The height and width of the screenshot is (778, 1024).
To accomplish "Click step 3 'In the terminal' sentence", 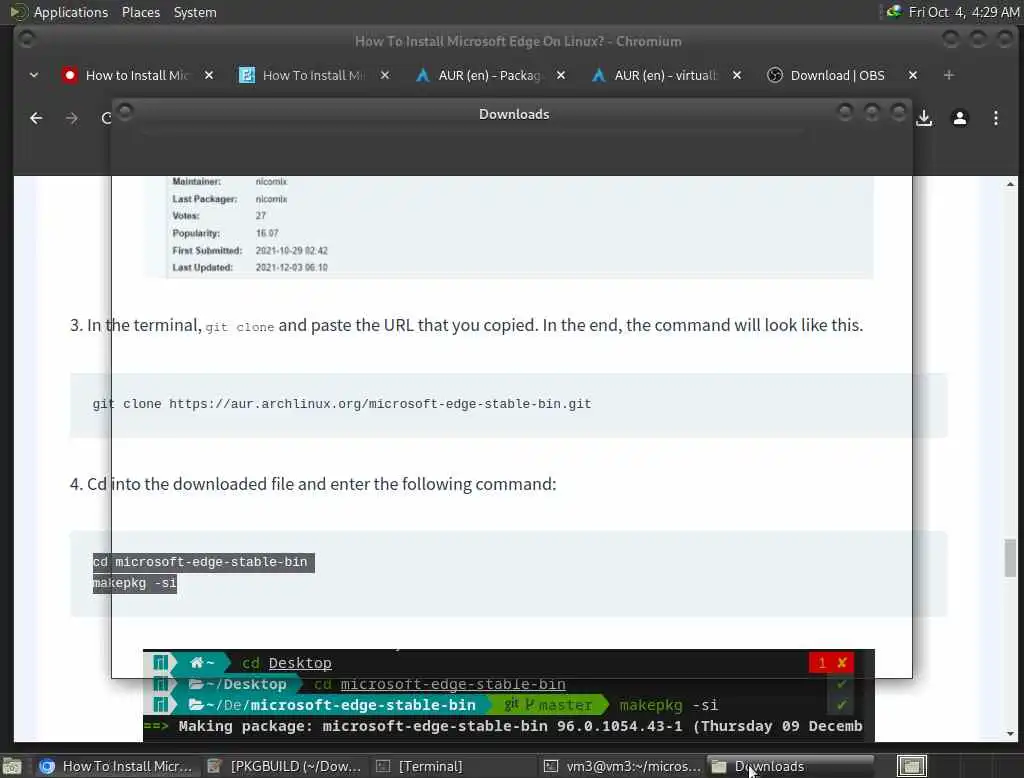I will [x=466, y=325].
